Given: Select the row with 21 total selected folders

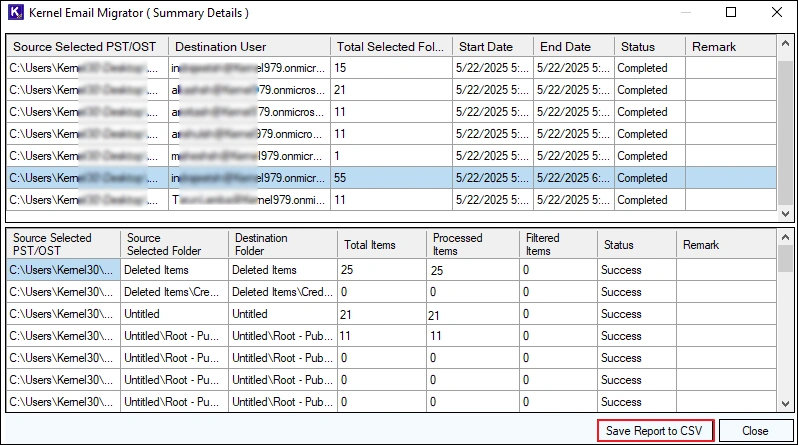Looking at the screenshot, I should click(391, 90).
